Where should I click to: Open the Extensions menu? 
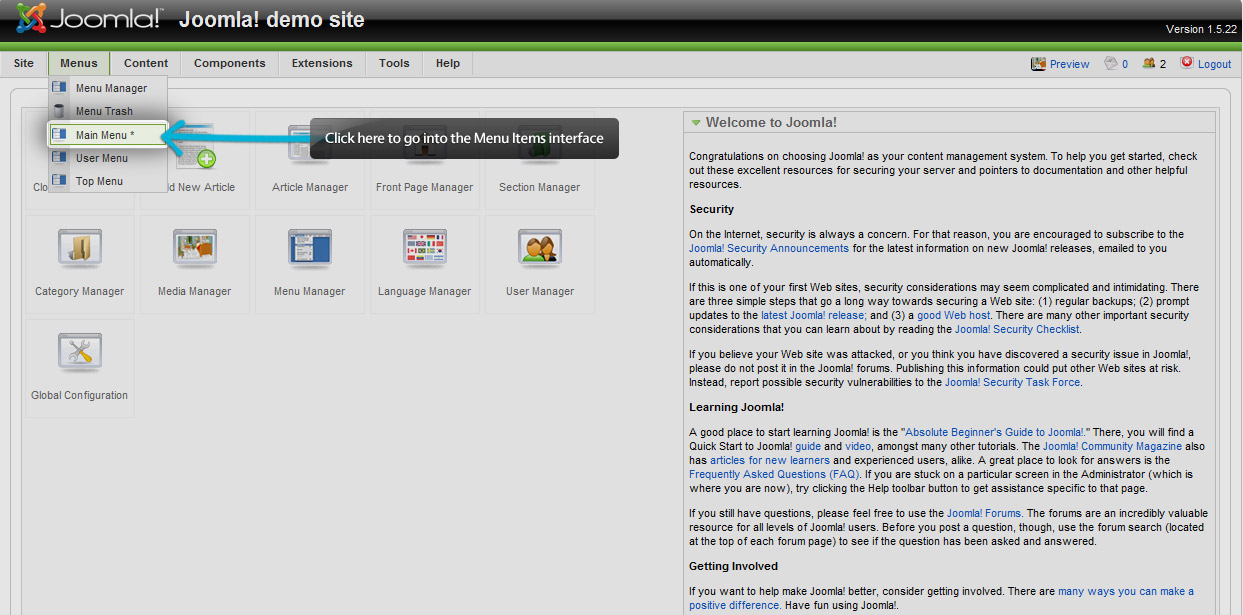coord(322,64)
